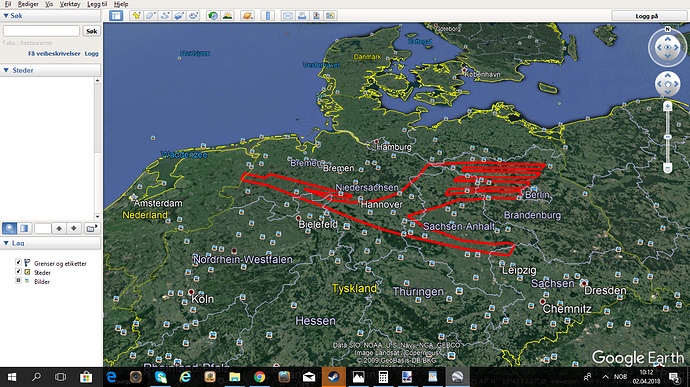Image resolution: width=690 pixels, height=387 pixels.
Task: Open the Legg til menu
Action: tap(97, 4)
